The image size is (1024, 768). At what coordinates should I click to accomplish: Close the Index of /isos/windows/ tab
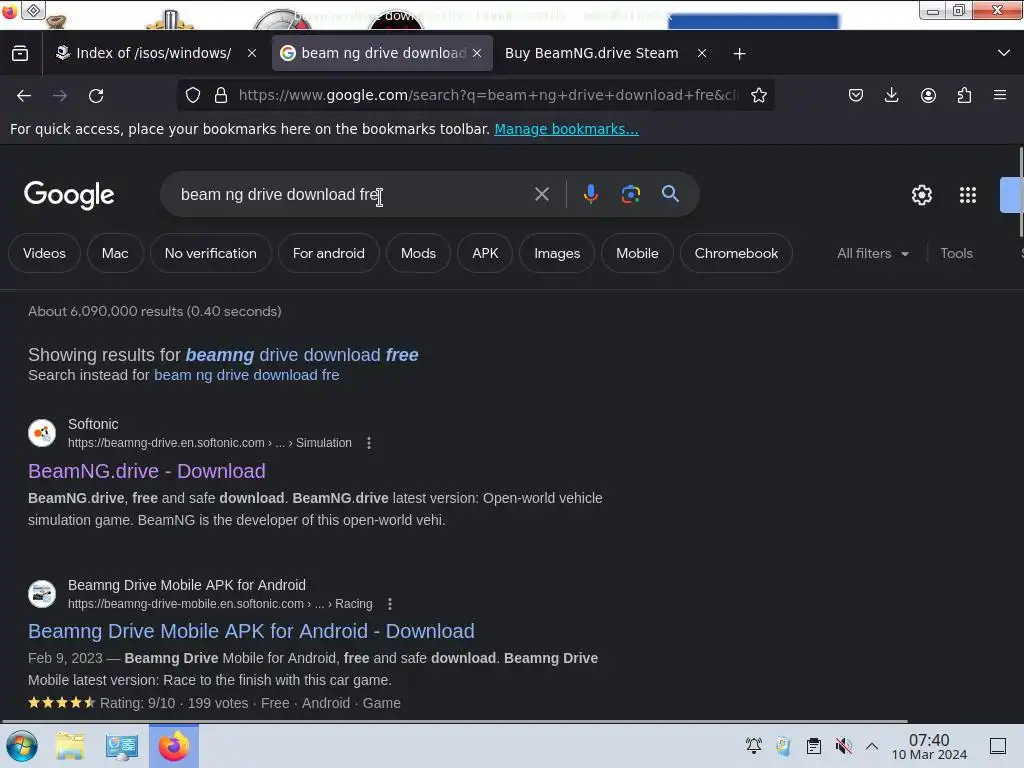252,54
